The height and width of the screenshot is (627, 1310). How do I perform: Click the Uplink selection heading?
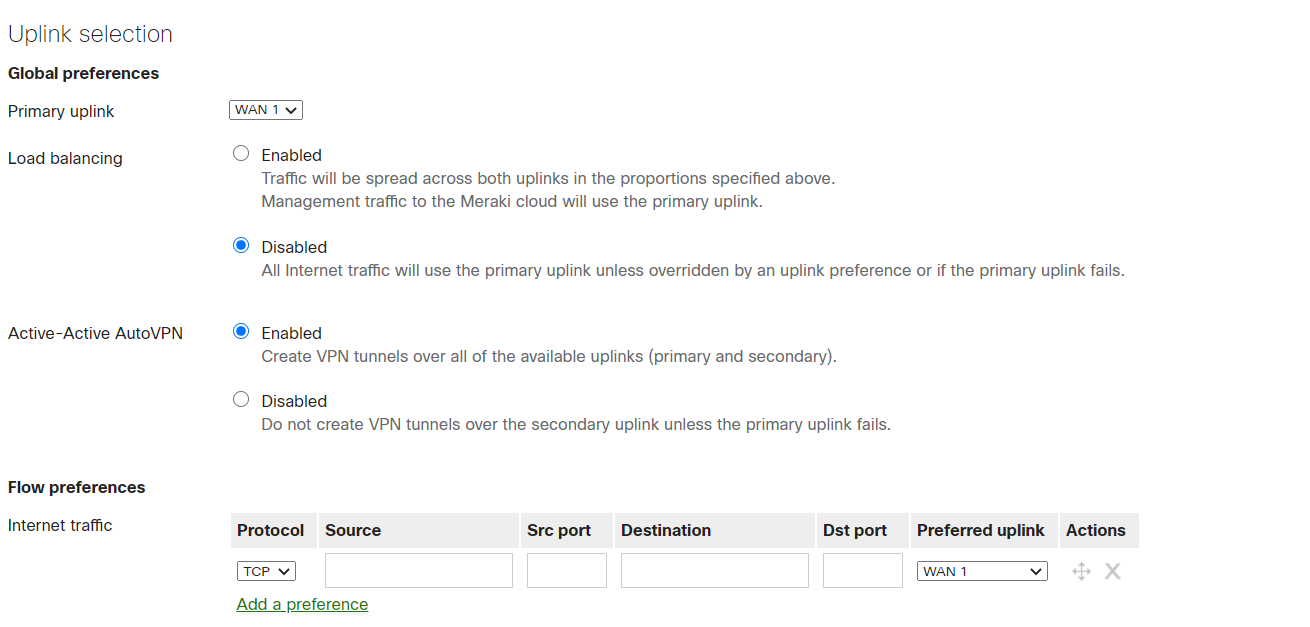(90, 33)
